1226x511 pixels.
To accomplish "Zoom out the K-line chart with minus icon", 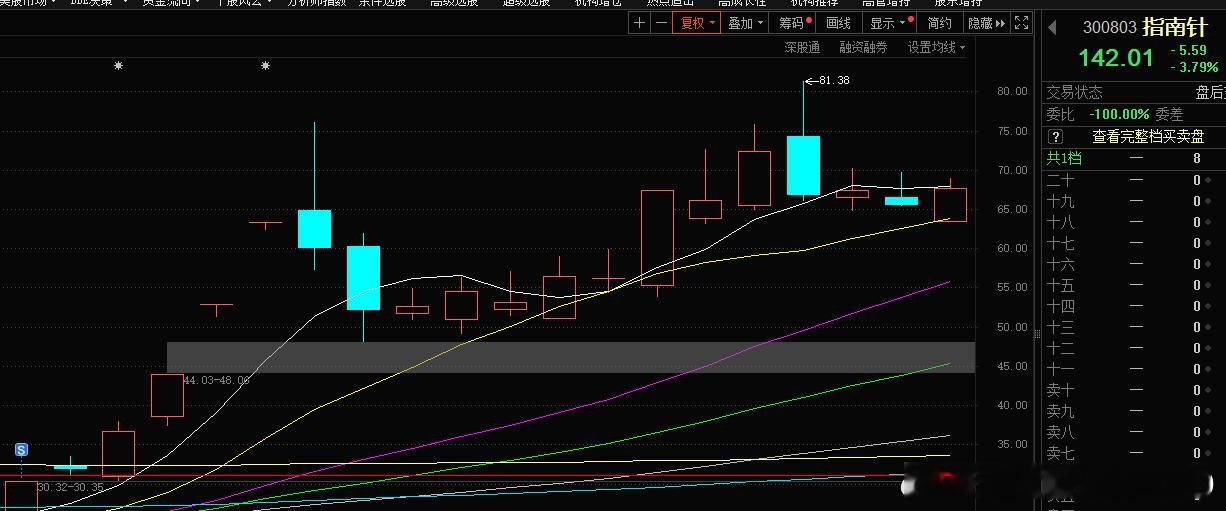I will [x=660, y=23].
